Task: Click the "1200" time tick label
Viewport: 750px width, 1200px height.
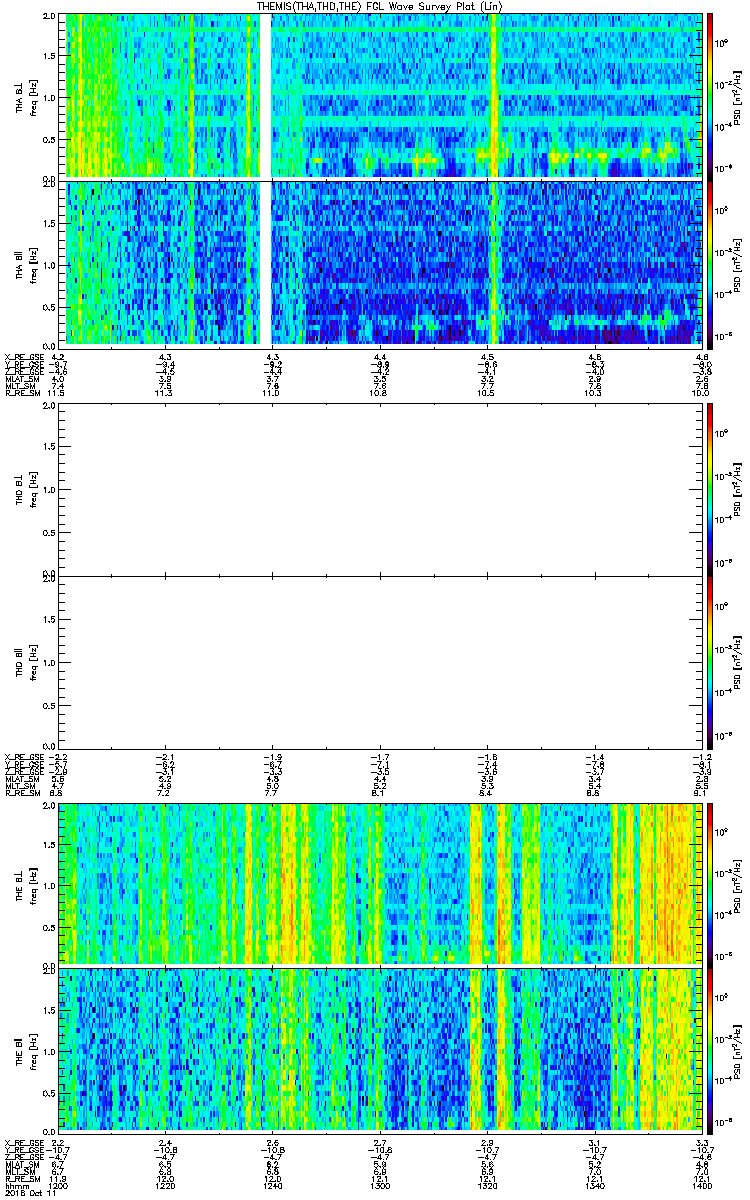Action: (x=58, y=1184)
